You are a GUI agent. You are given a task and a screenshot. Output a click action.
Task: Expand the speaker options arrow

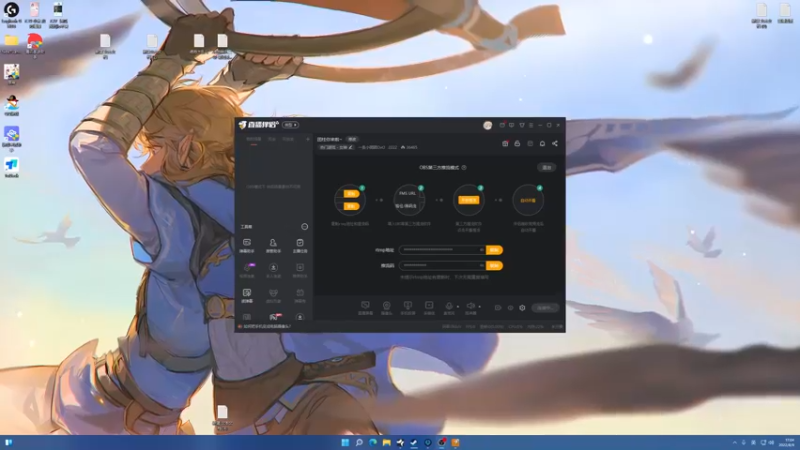click(480, 307)
